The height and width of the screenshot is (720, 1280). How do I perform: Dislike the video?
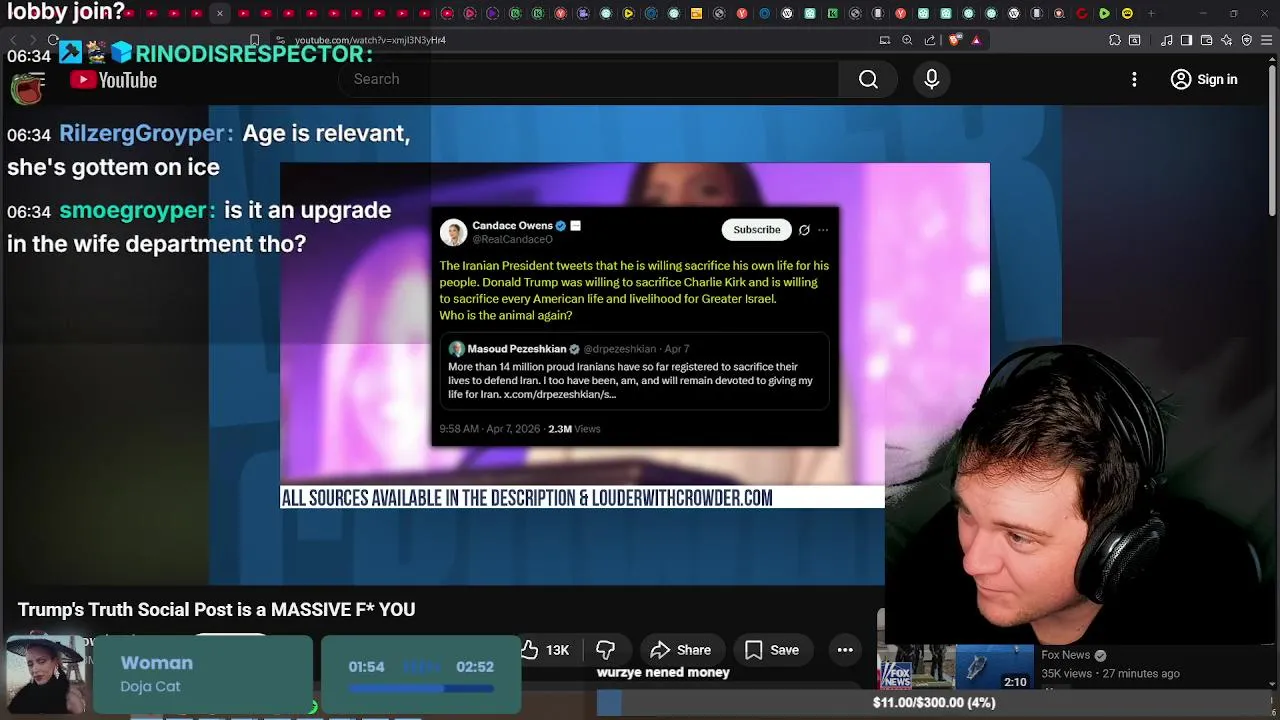click(x=605, y=650)
